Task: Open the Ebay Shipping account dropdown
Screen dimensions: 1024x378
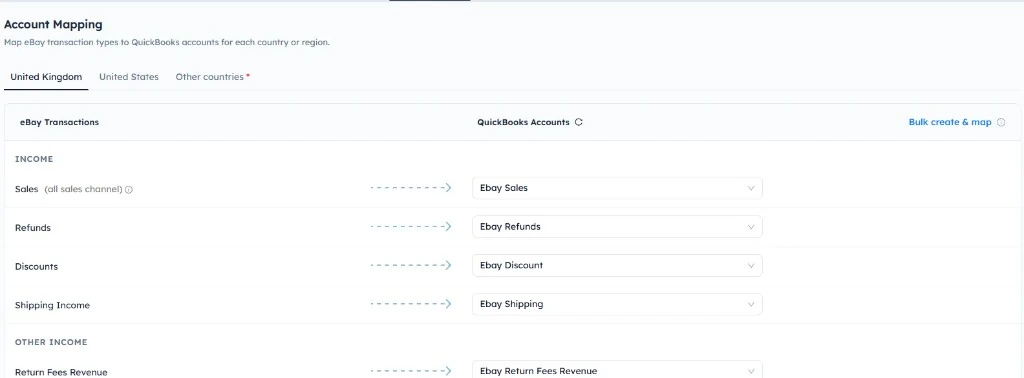Action: 617,304
